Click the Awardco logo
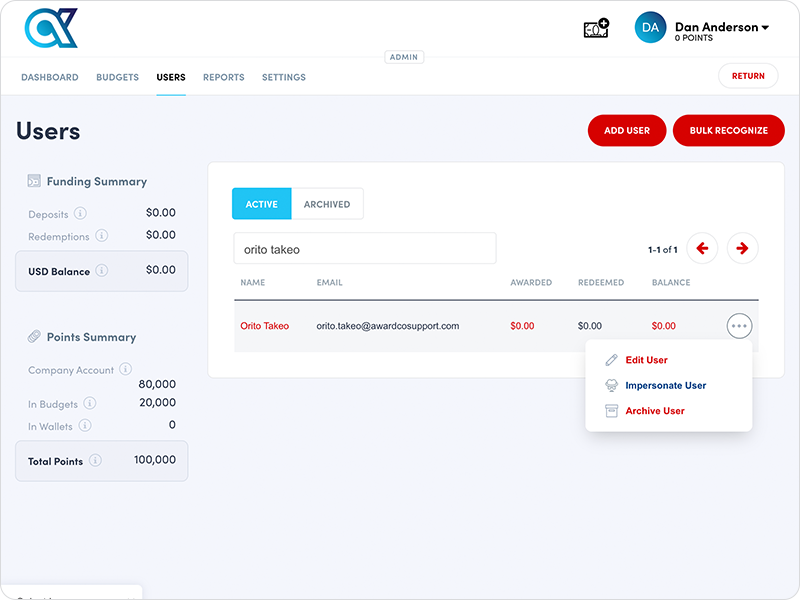This screenshot has width=800, height=600. (x=51, y=28)
